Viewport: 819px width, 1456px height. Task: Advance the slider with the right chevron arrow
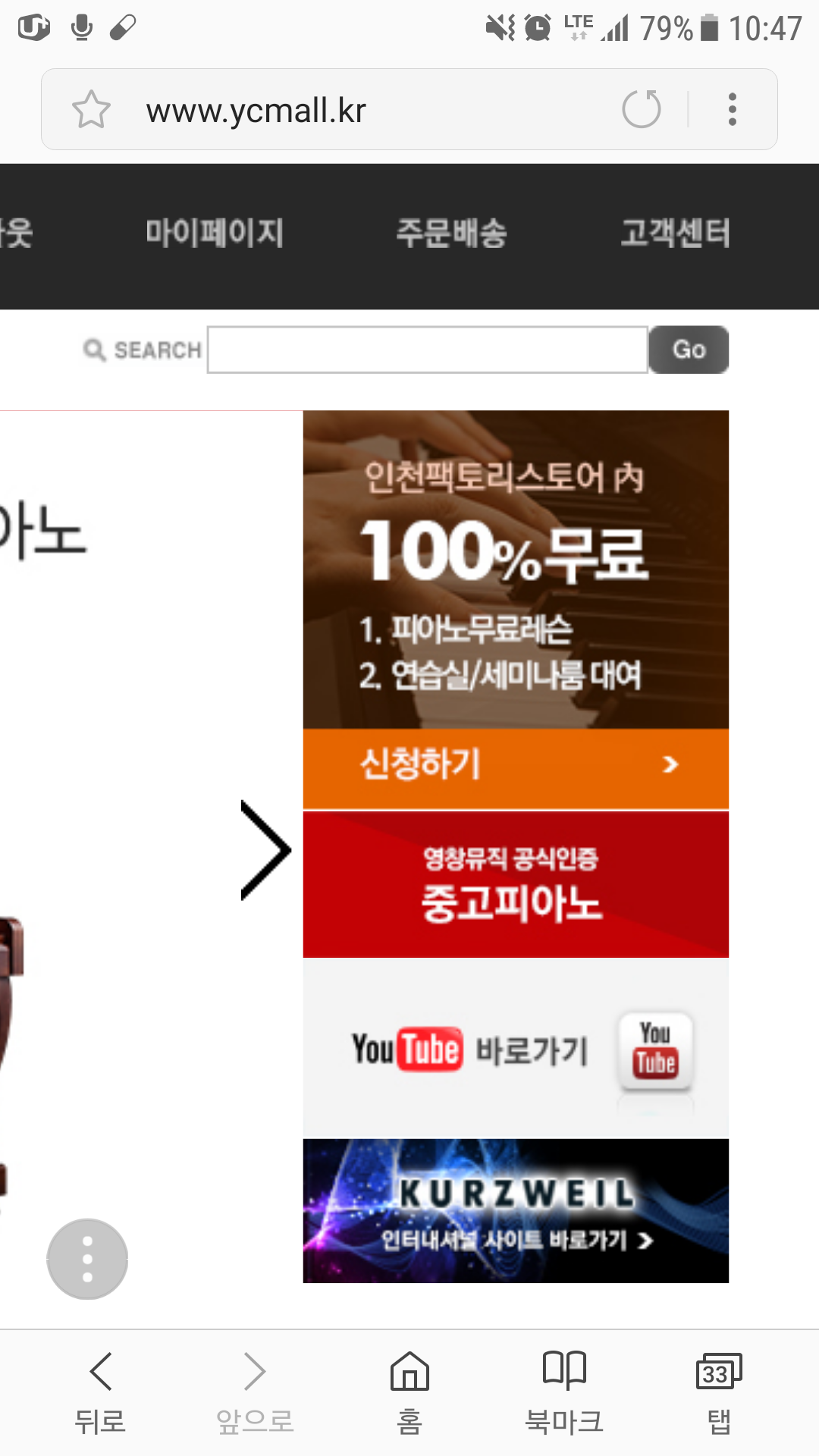coord(265,850)
